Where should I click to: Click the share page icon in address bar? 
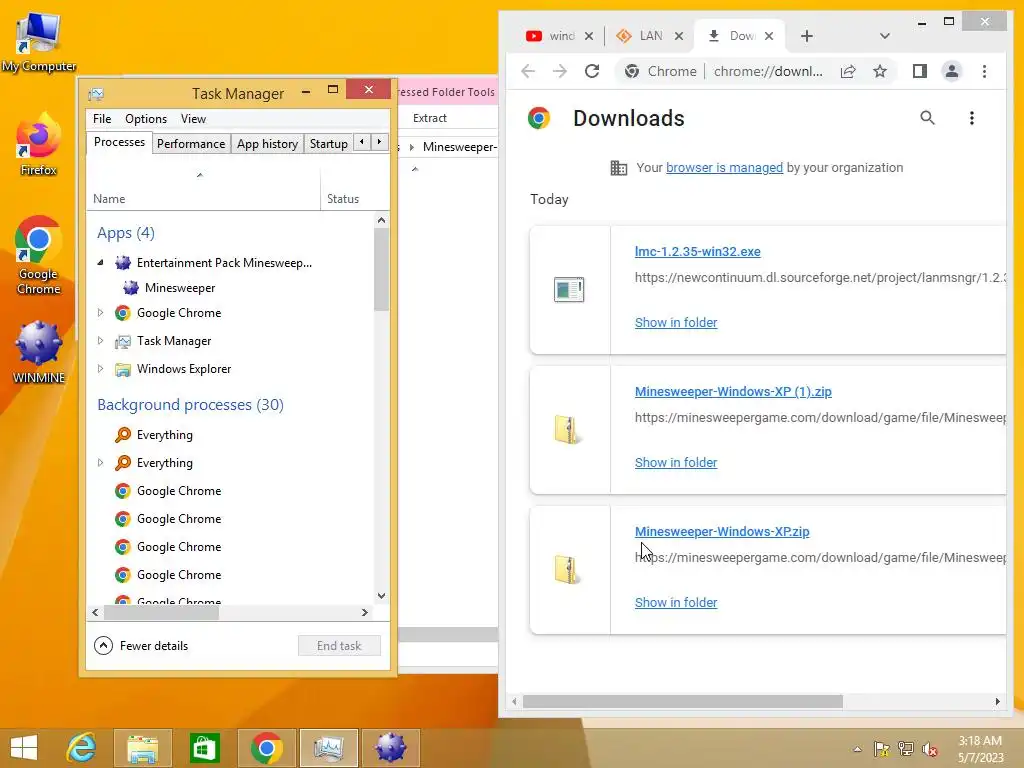pyautogui.click(x=848, y=71)
